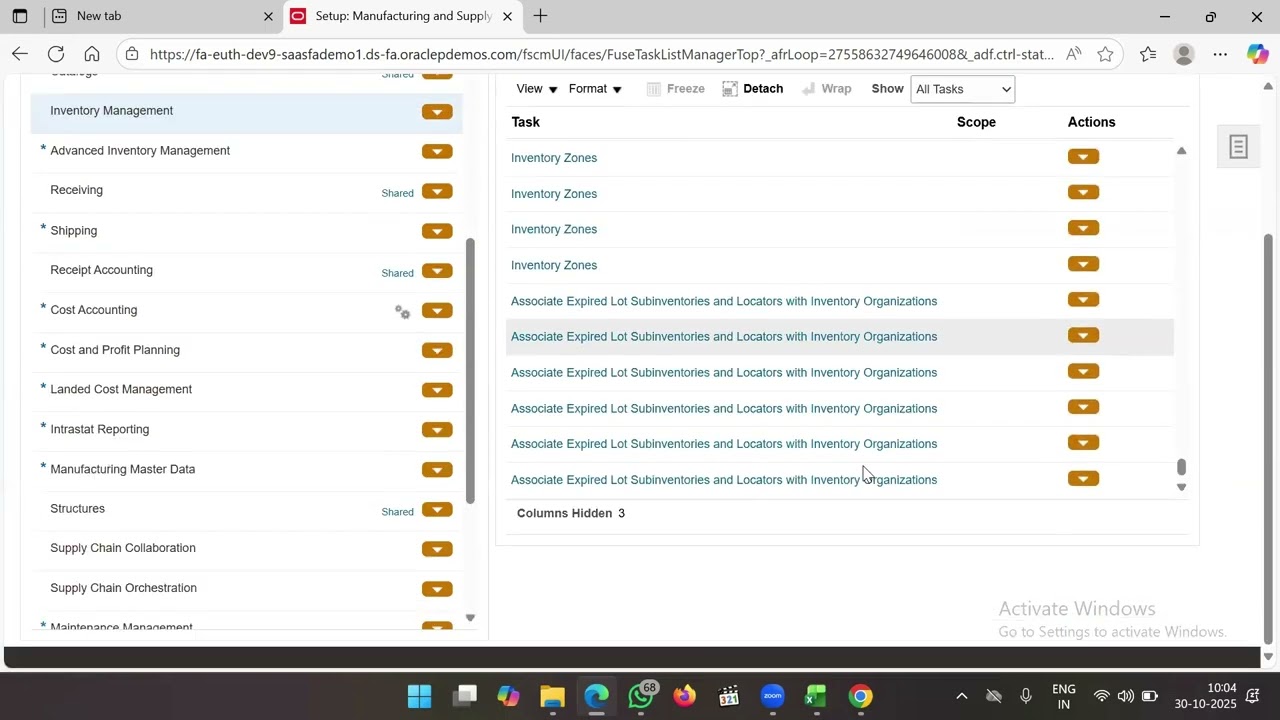
Task: Open Copilot sidebar icon
Action: point(1257,54)
